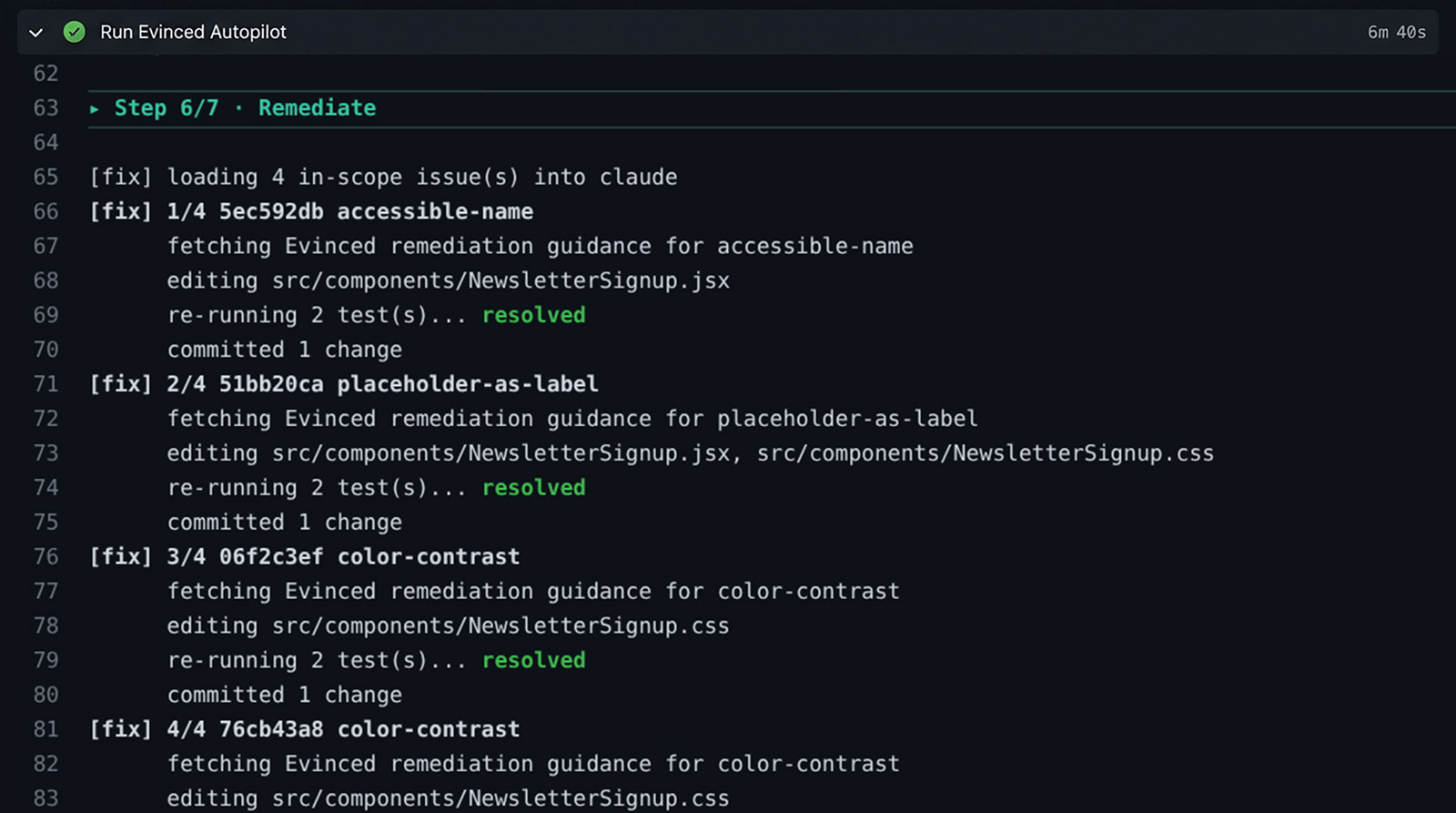Click the first green resolved status on line 69
Viewport: 1456px width, 813px height.
click(x=534, y=315)
